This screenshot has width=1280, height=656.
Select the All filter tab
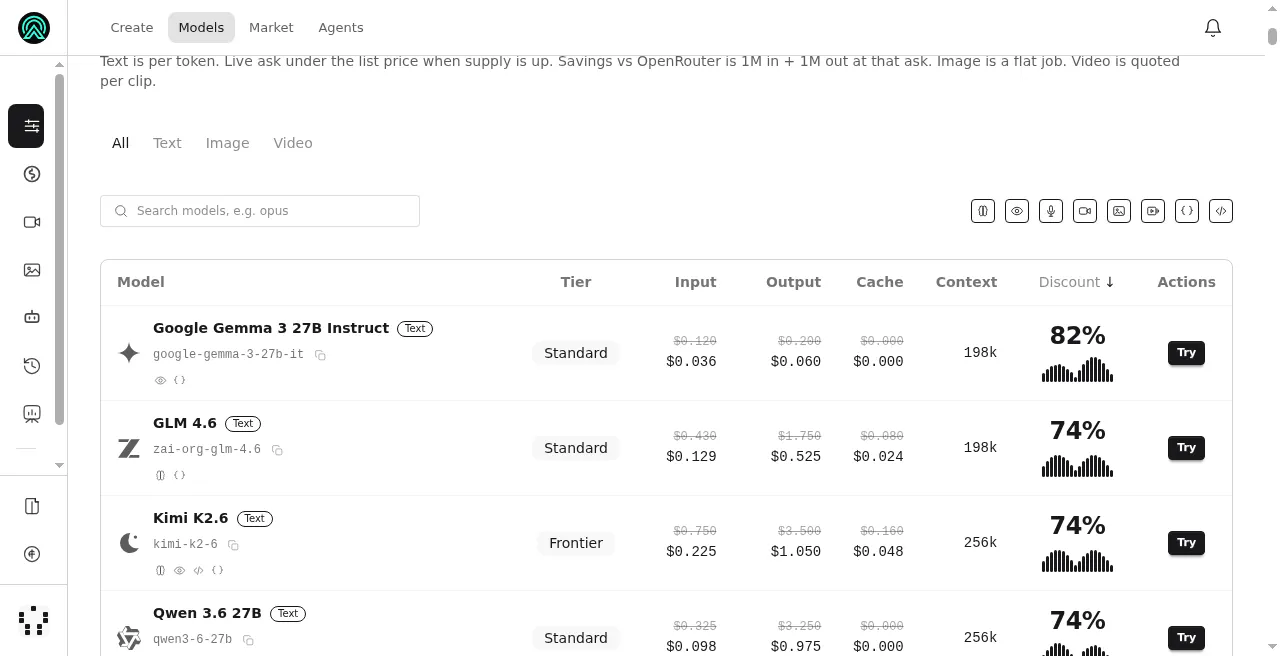pyautogui.click(x=121, y=143)
